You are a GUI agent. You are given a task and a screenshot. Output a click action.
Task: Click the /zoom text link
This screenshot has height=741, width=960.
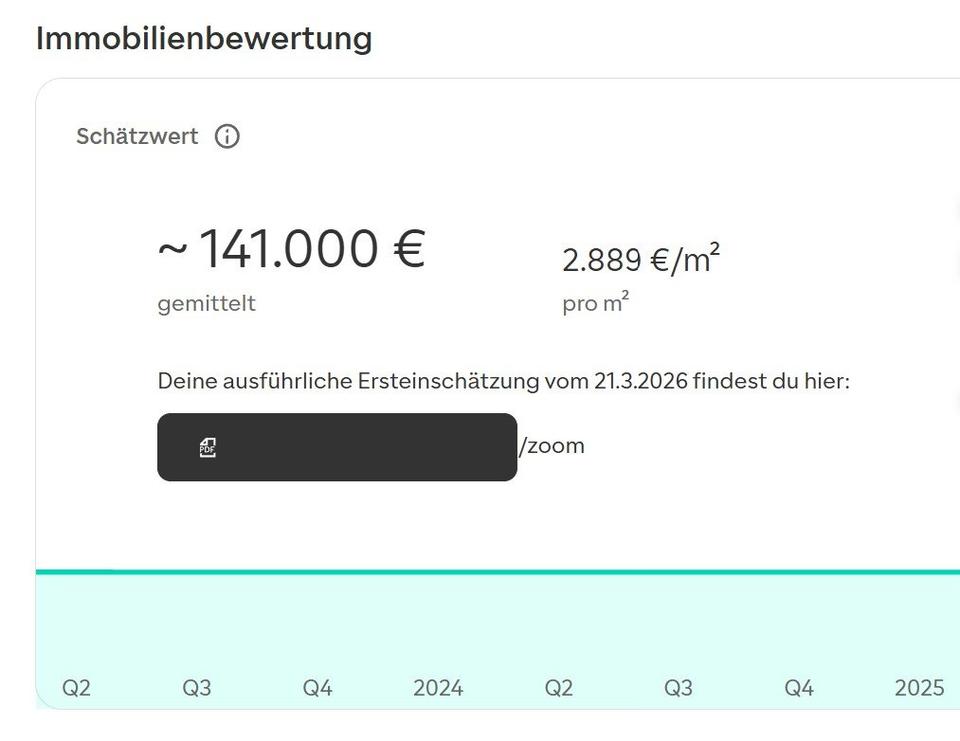click(552, 446)
